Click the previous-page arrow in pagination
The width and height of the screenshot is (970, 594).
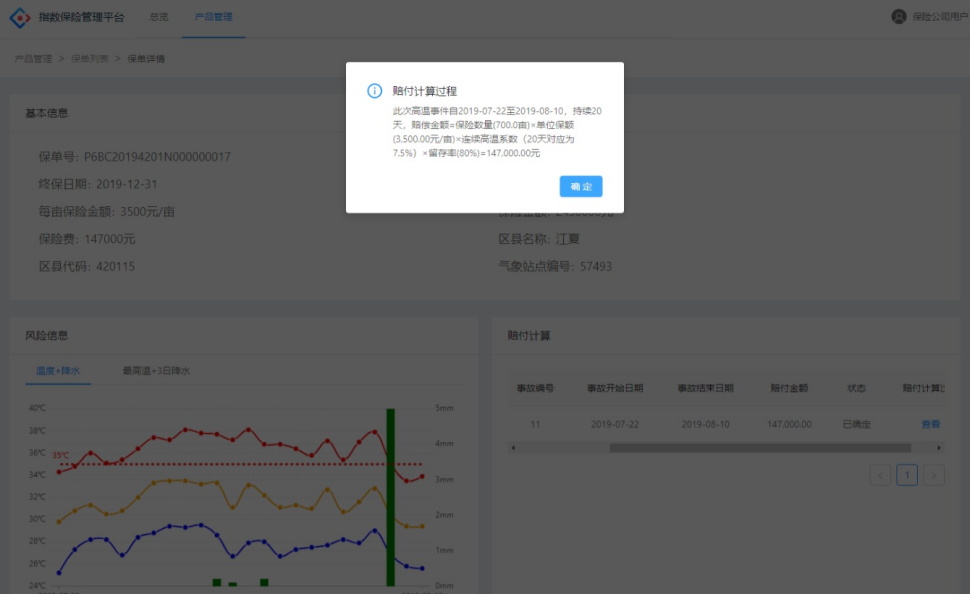click(880, 475)
